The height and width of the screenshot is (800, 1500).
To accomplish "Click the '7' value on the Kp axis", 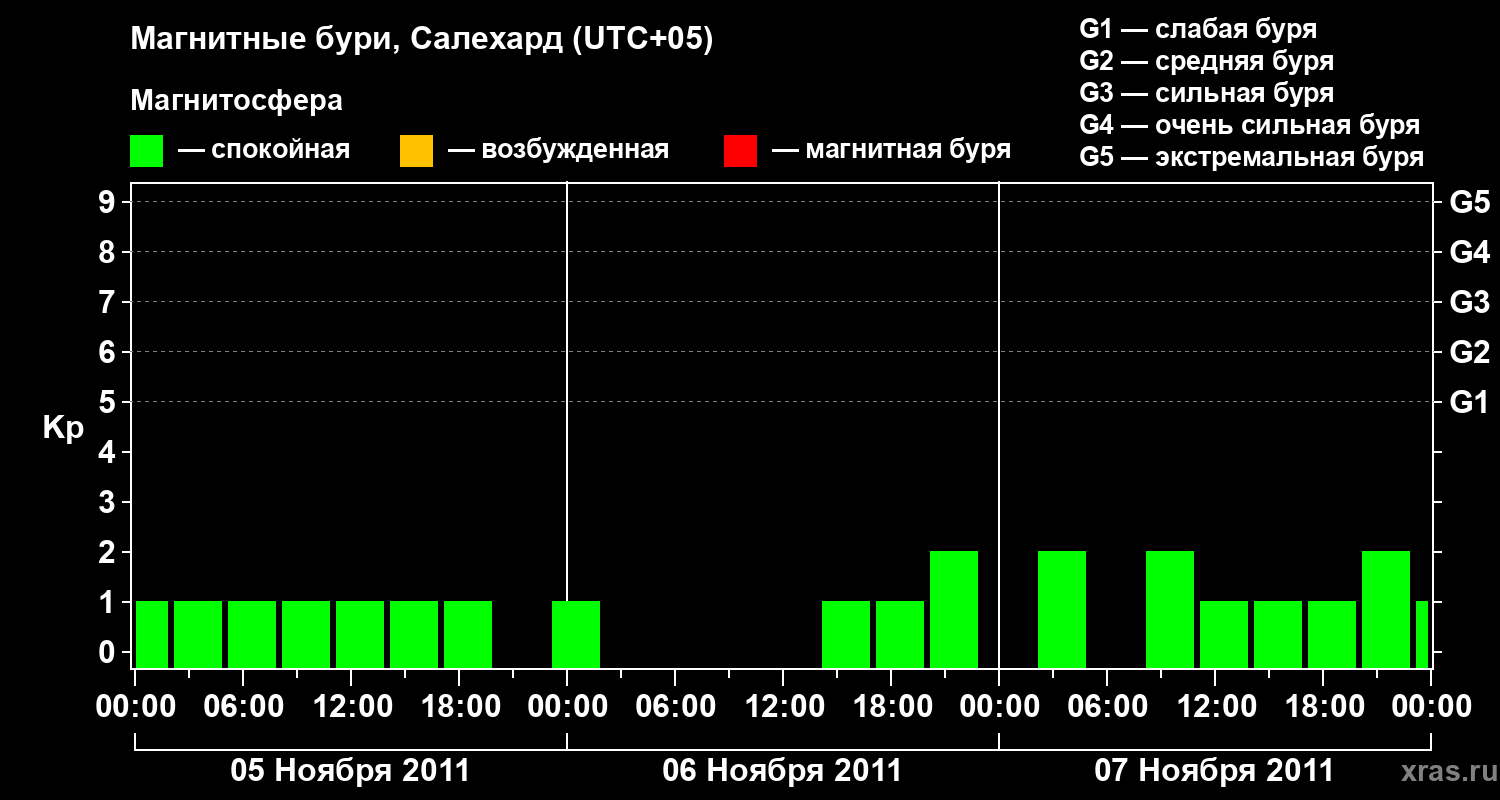I will pyautogui.click(x=109, y=302).
